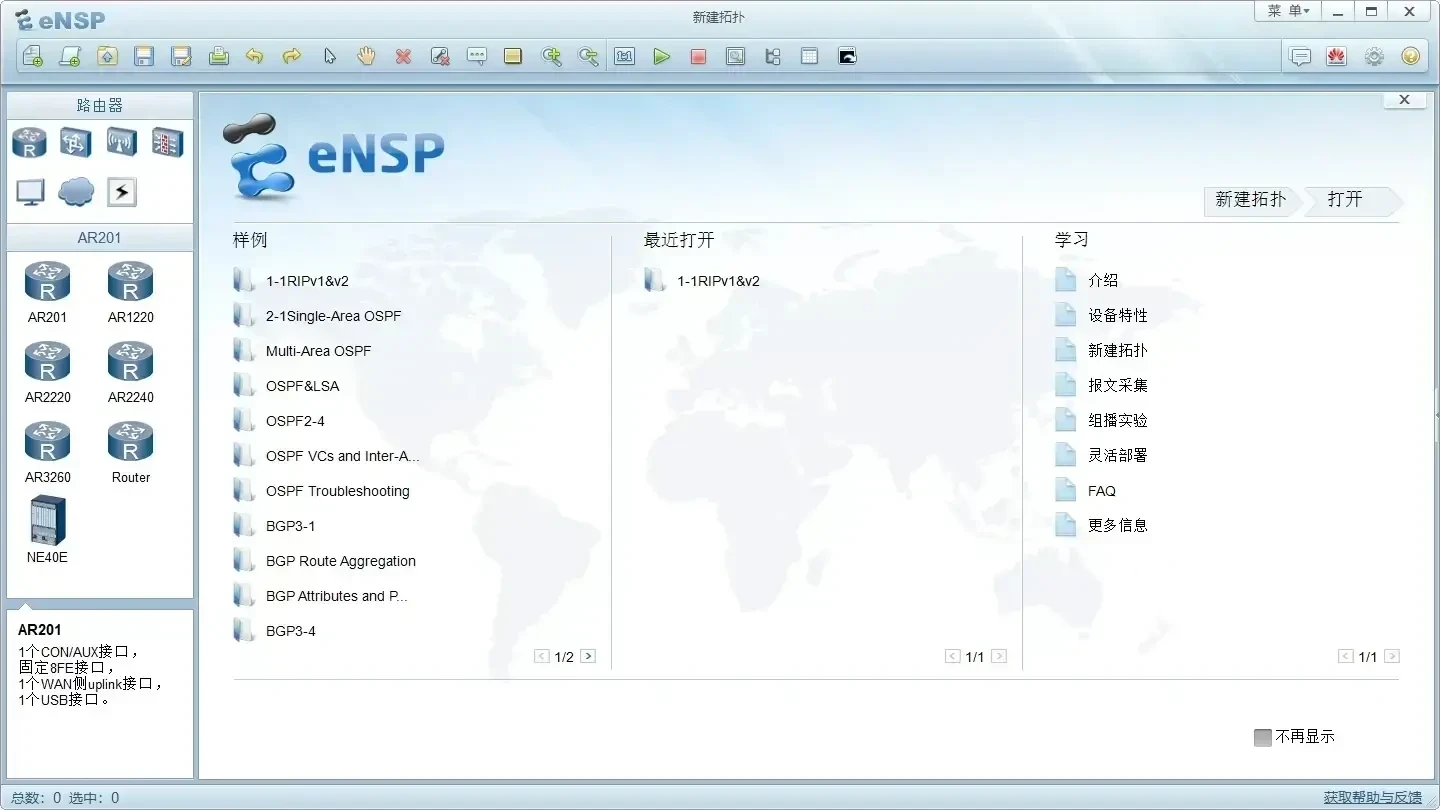This screenshot has height=810, width=1440.
Task: Click the Huawei logo icon
Action: (x=1337, y=56)
